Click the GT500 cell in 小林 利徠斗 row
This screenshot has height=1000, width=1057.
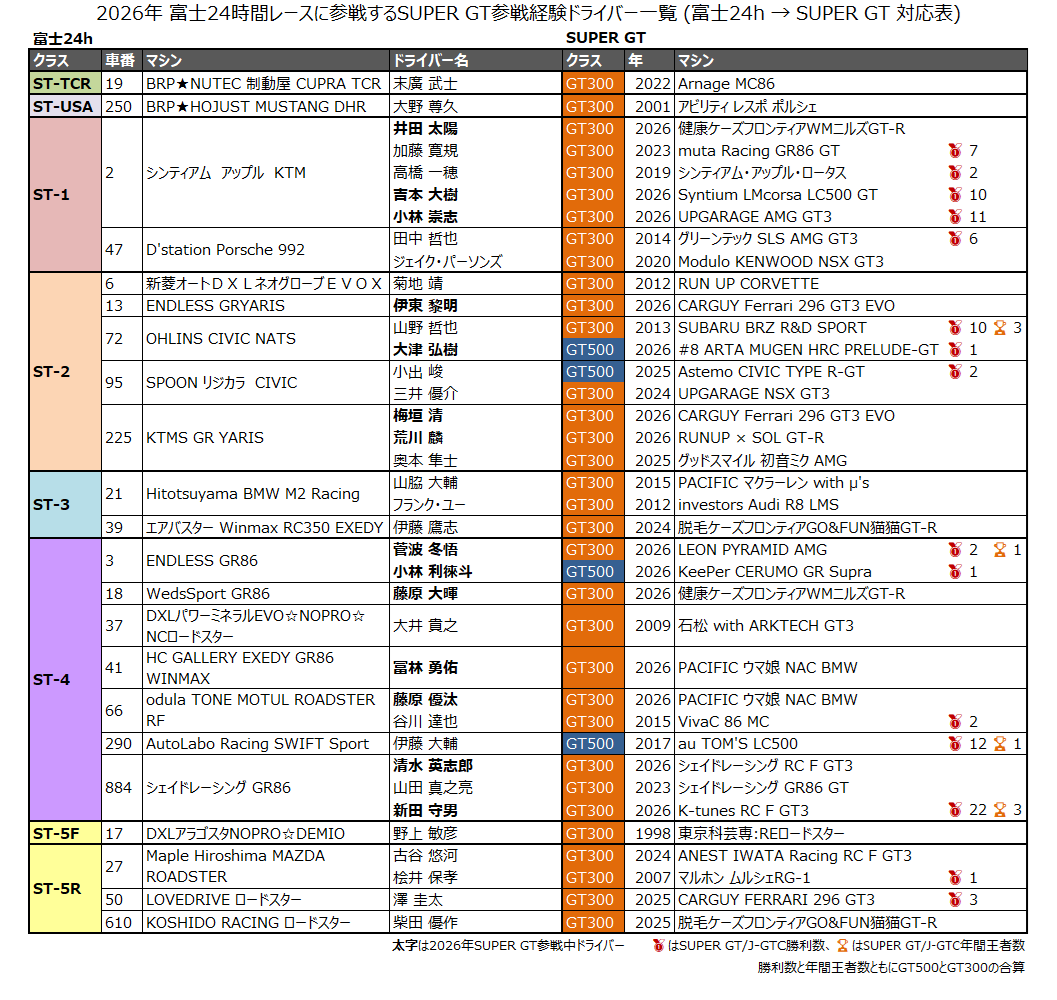tap(593, 572)
